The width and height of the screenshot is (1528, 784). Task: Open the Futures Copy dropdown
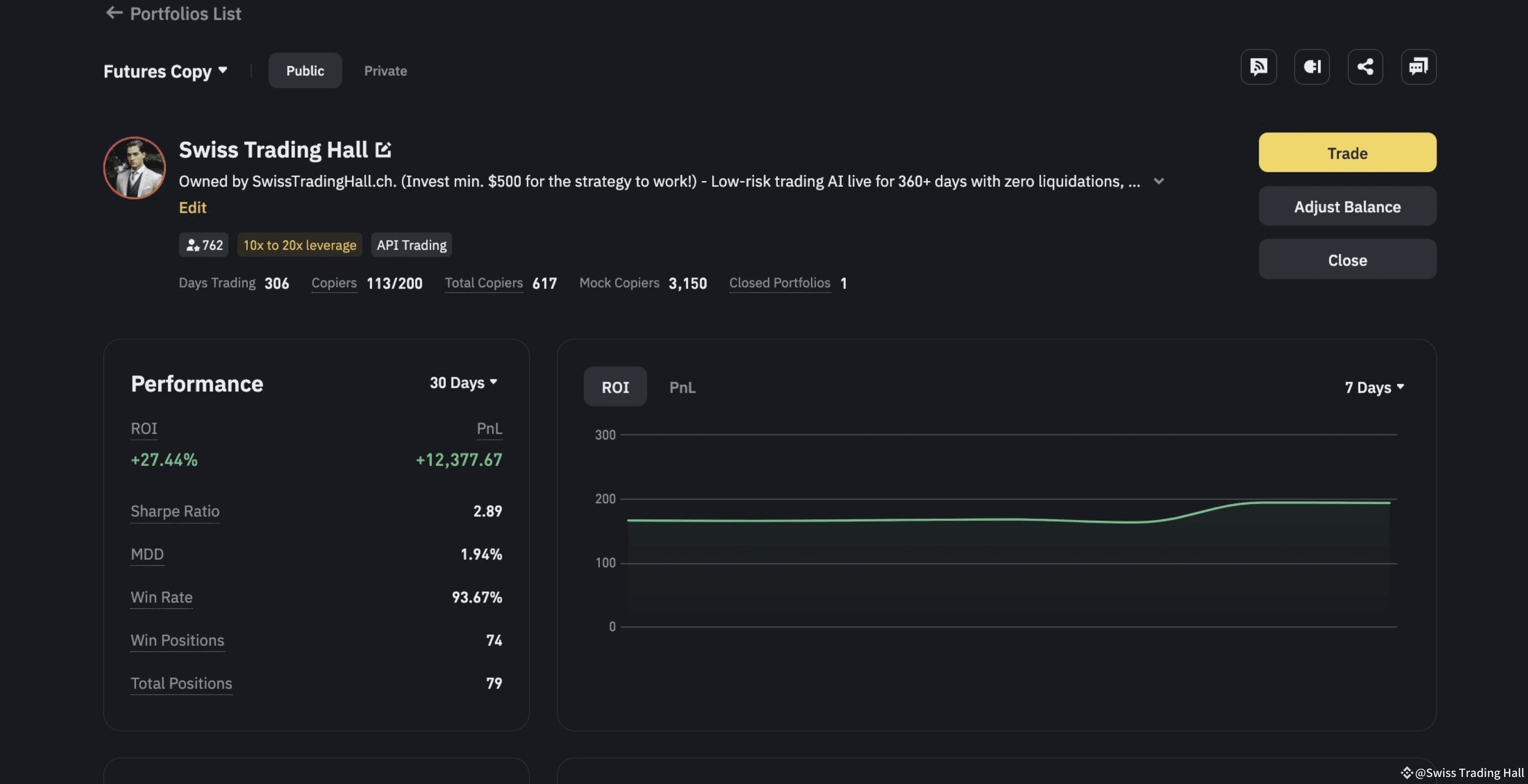165,71
